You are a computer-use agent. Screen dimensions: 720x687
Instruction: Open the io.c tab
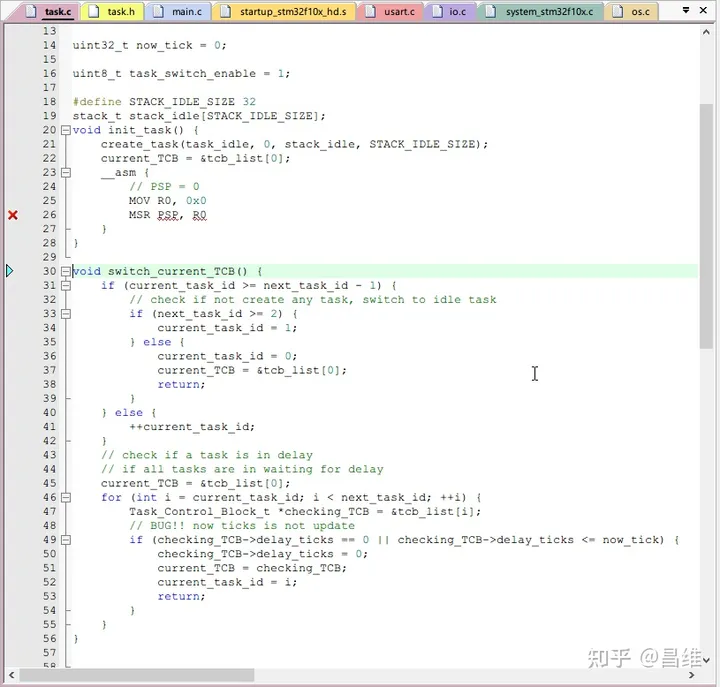coord(450,11)
